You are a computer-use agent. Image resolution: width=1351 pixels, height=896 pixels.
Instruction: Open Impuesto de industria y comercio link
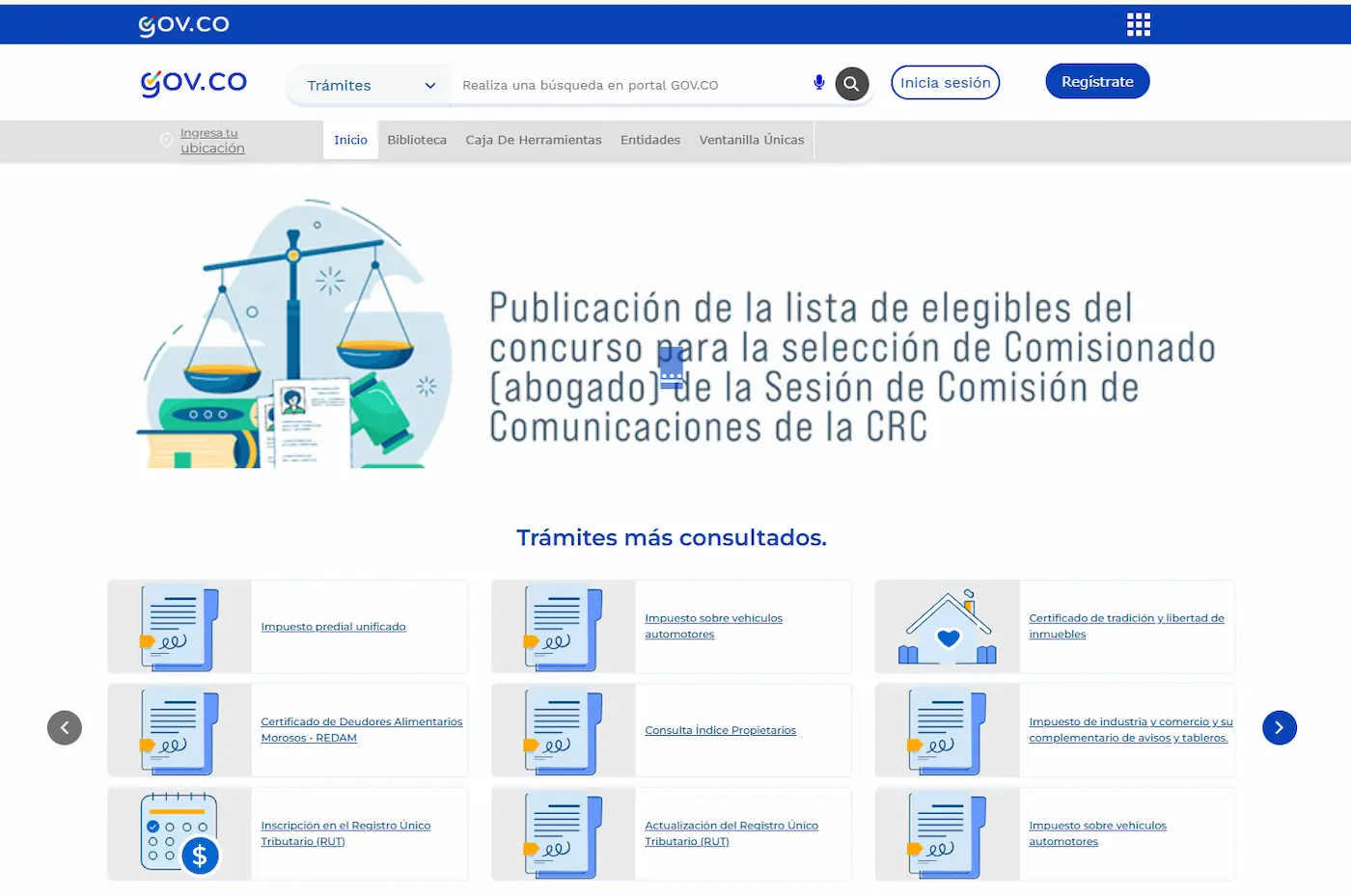click(x=1131, y=730)
